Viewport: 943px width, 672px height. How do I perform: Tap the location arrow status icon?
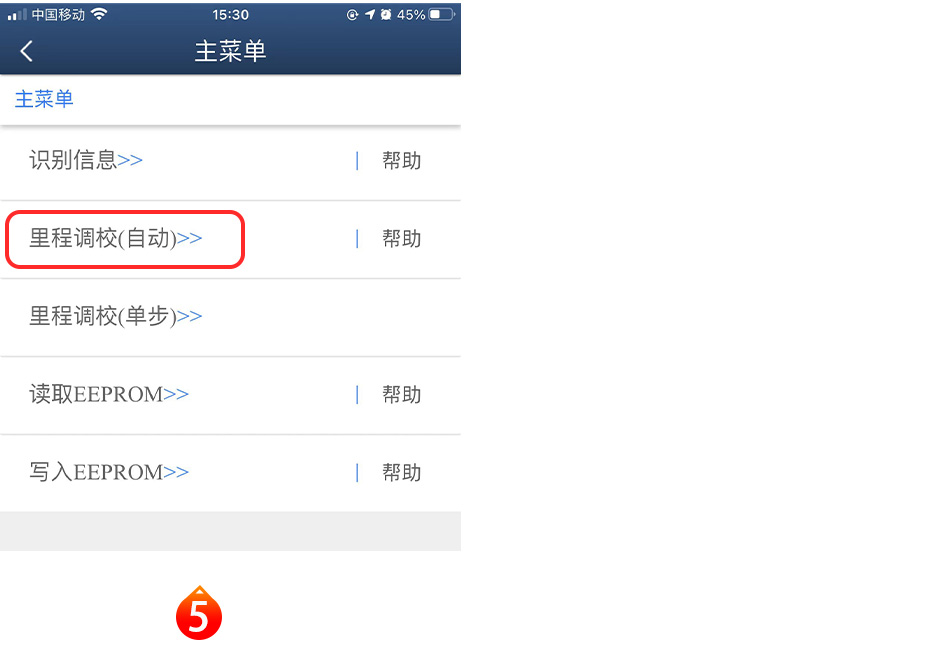[370, 14]
